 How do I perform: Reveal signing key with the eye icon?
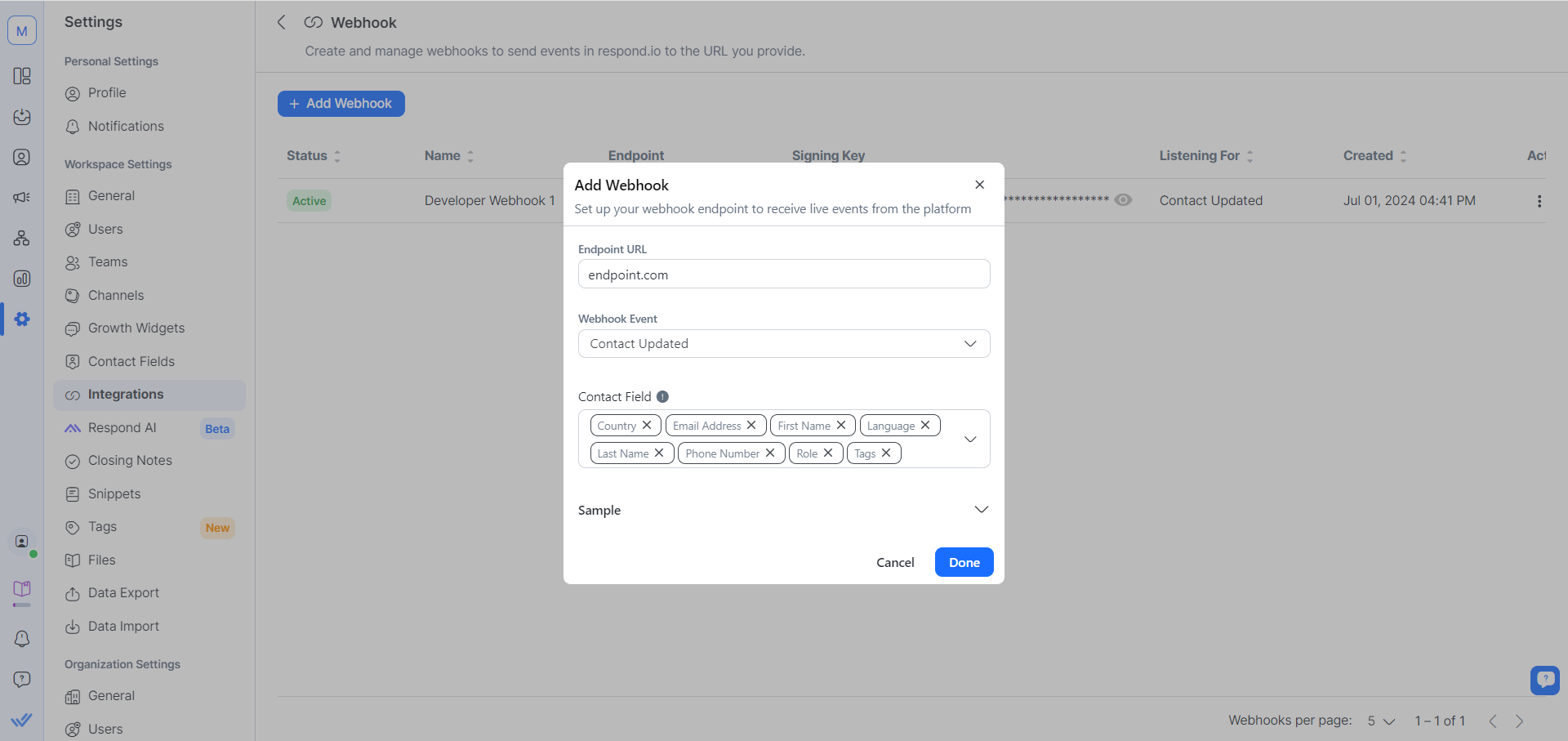click(1124, 200)
